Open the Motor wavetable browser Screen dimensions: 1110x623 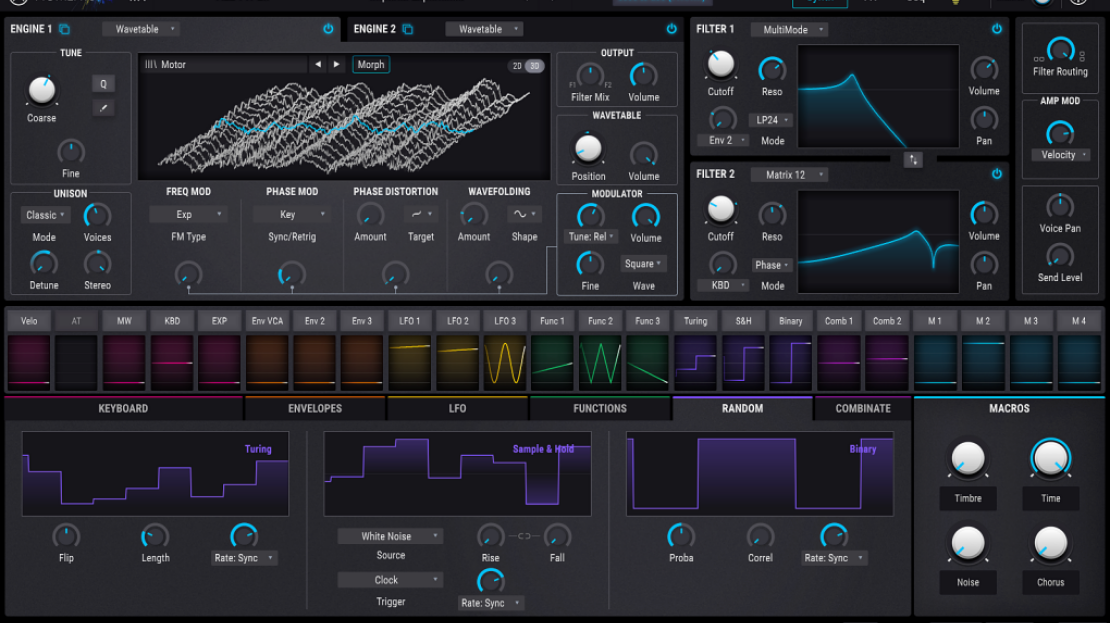point(223,64)
